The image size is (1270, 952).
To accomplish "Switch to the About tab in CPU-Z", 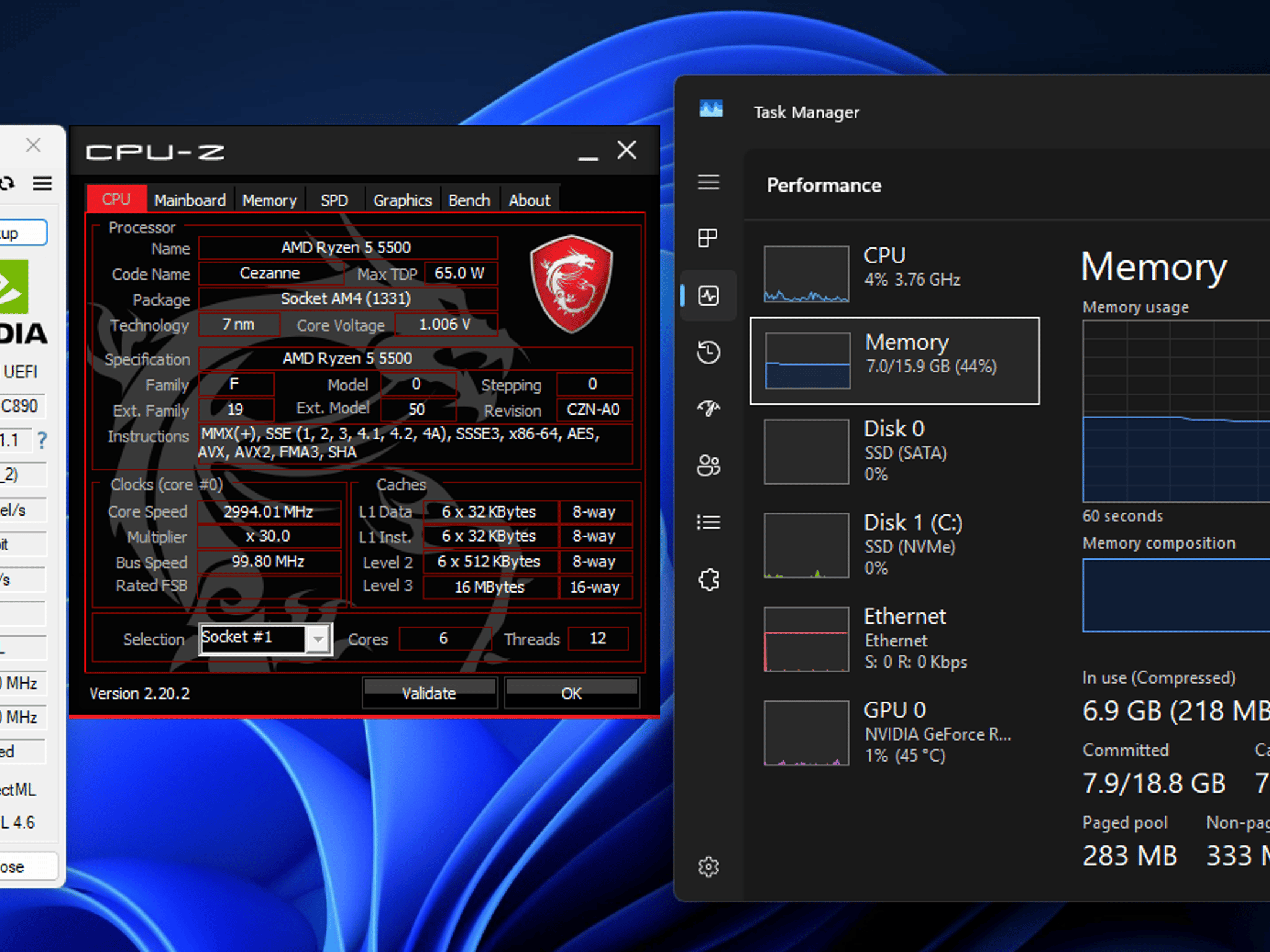I will (x=530, y=200).
